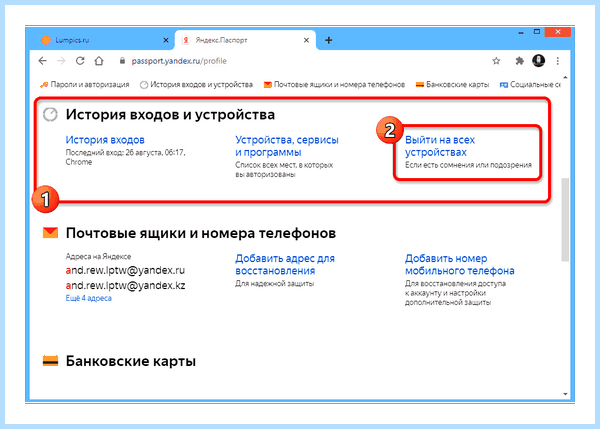Select the and.rew.lptw@yandex.ru address

click(125, 271)
